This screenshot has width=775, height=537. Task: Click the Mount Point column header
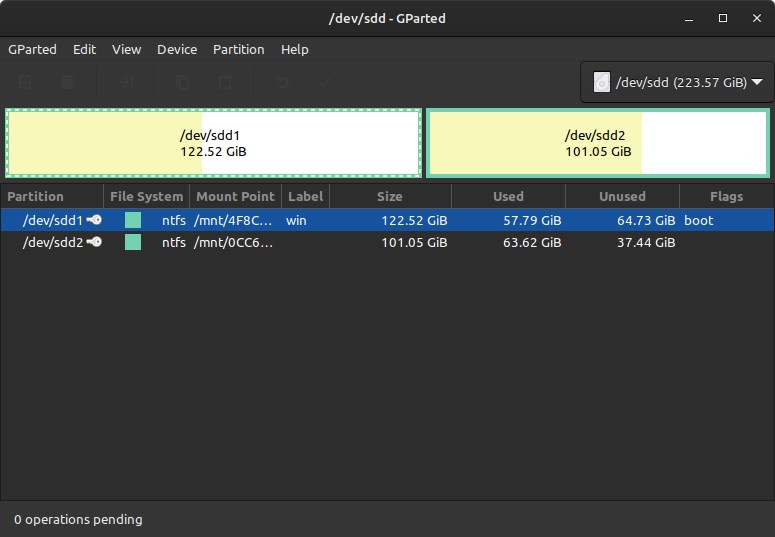point(235,196)
